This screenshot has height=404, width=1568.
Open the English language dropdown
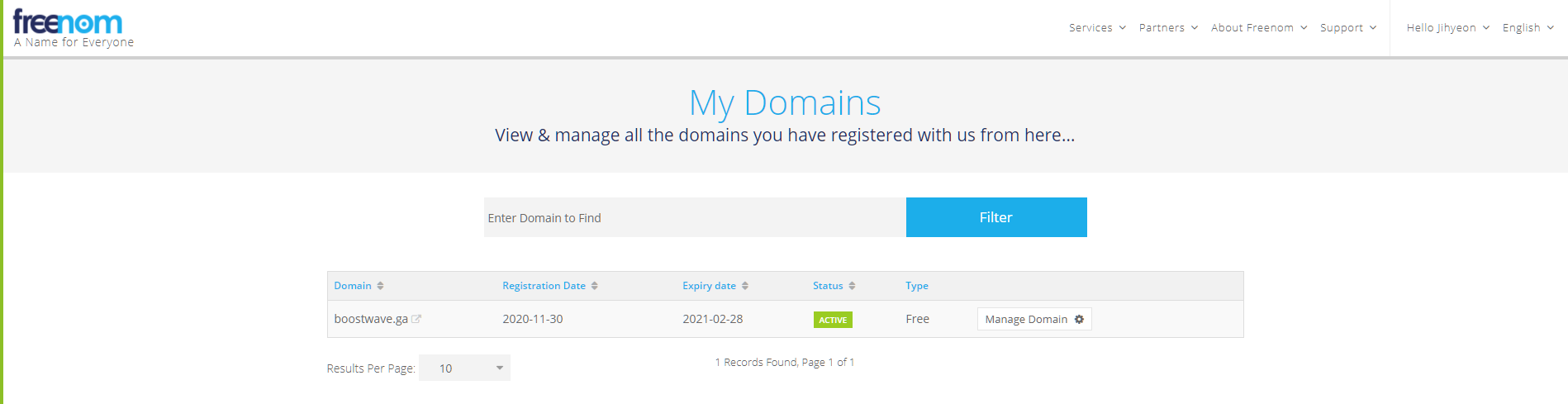1528,27
